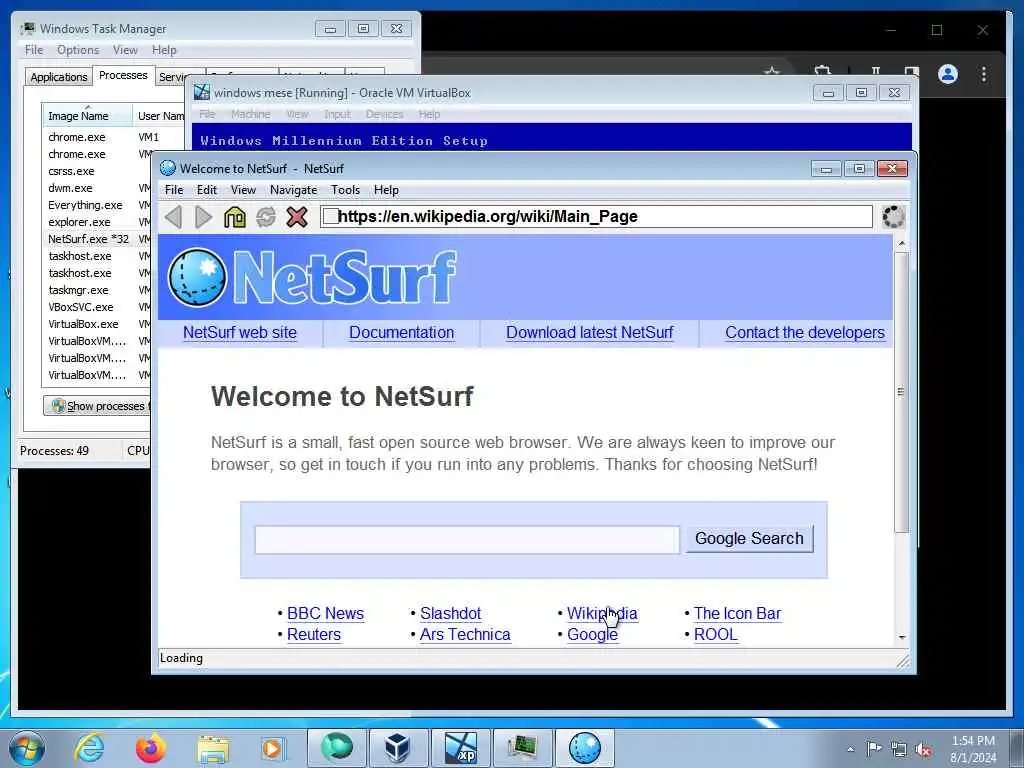Click in the Google search text box
The image size is (1024, 768).
(467, 539)
